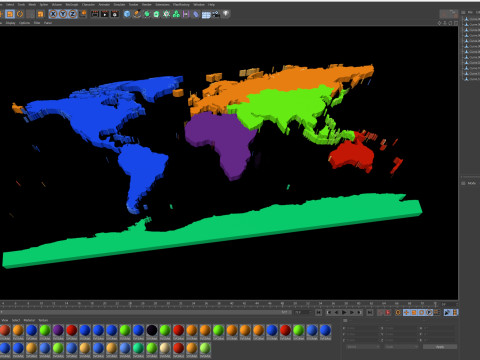480x360 pixels.
Task: Click the current frame input field
Action: (303, 312)
